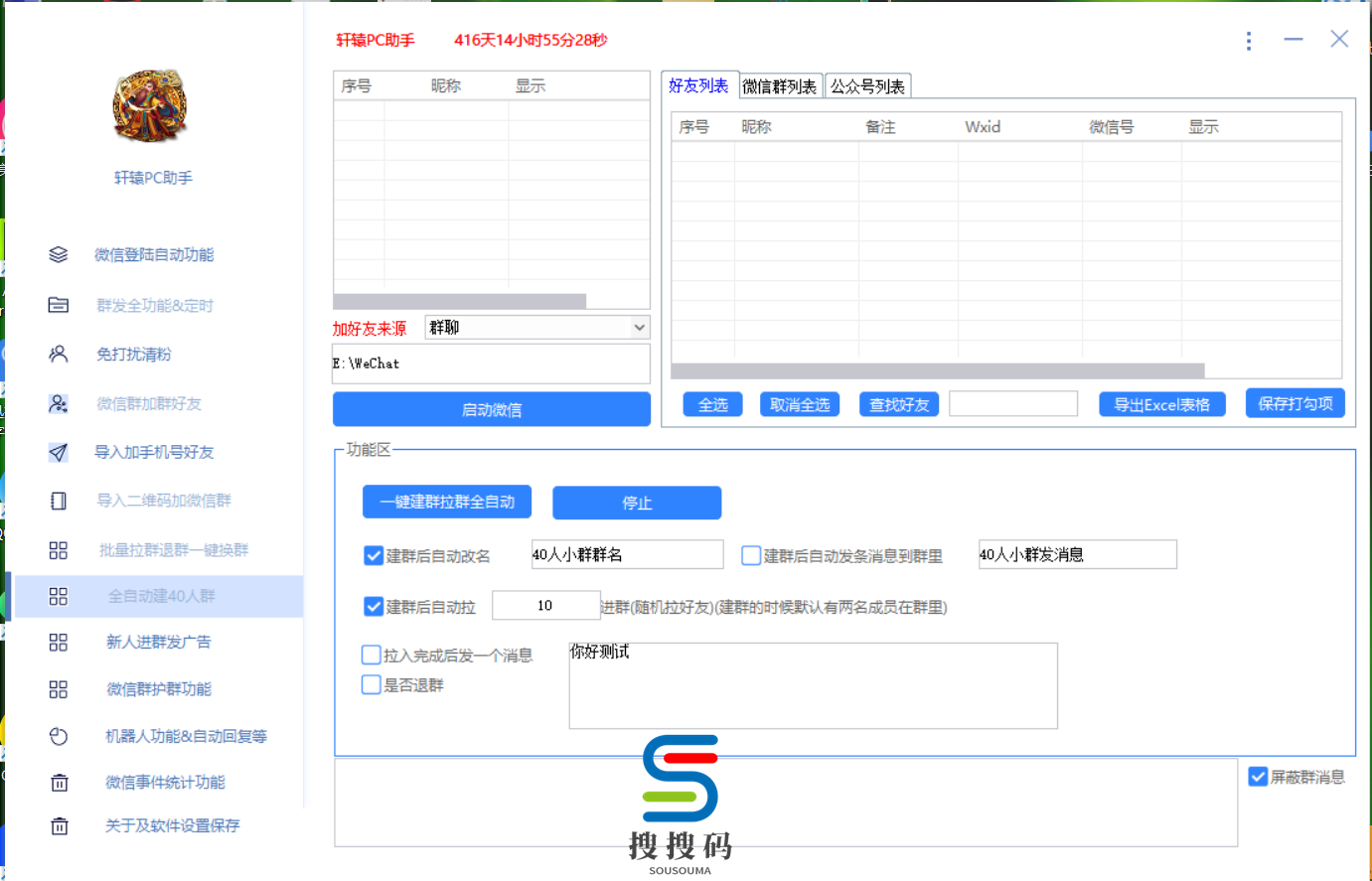Image resolution: width=1372 pixels, height=881 pixels.
Task: Click the friend list horizontal scrollbar
Action: (x=938, y=370)
